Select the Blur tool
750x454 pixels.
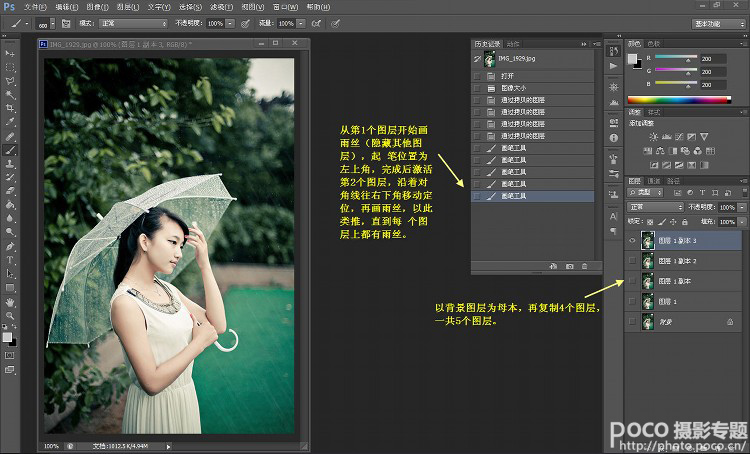10,218
